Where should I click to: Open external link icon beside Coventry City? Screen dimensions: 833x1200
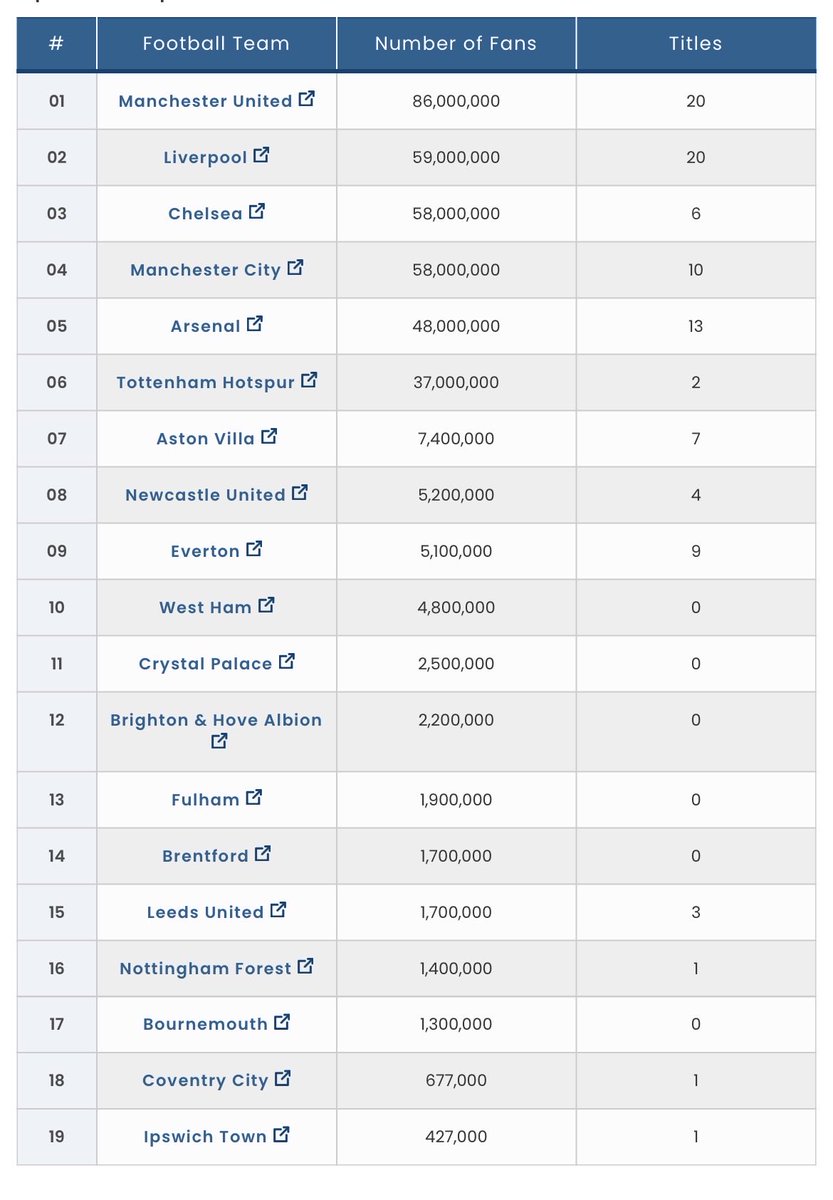coord(283,1078)
